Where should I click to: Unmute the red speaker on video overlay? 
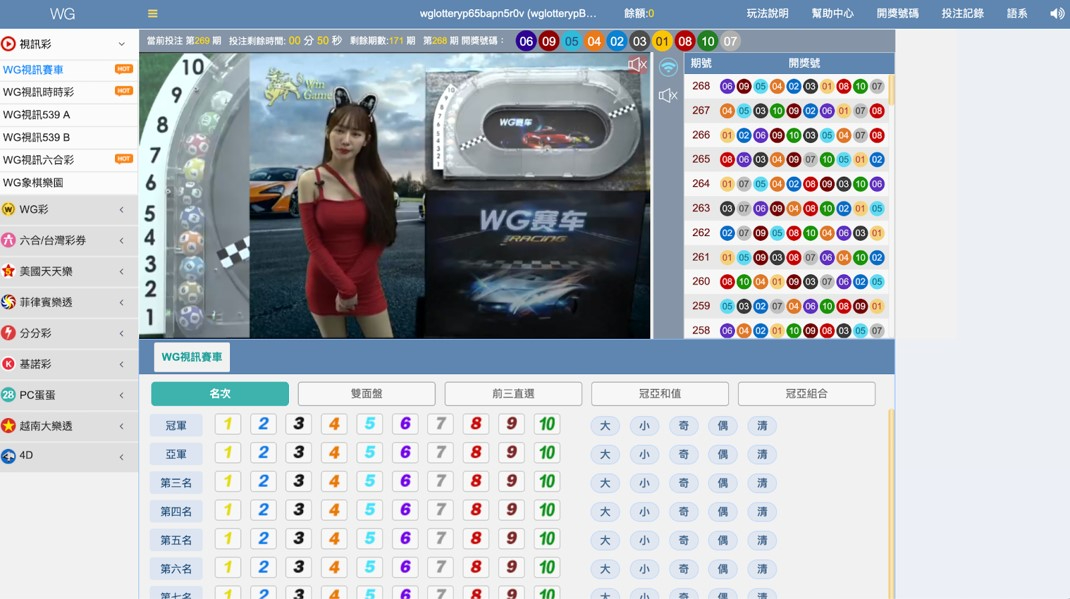636,65
